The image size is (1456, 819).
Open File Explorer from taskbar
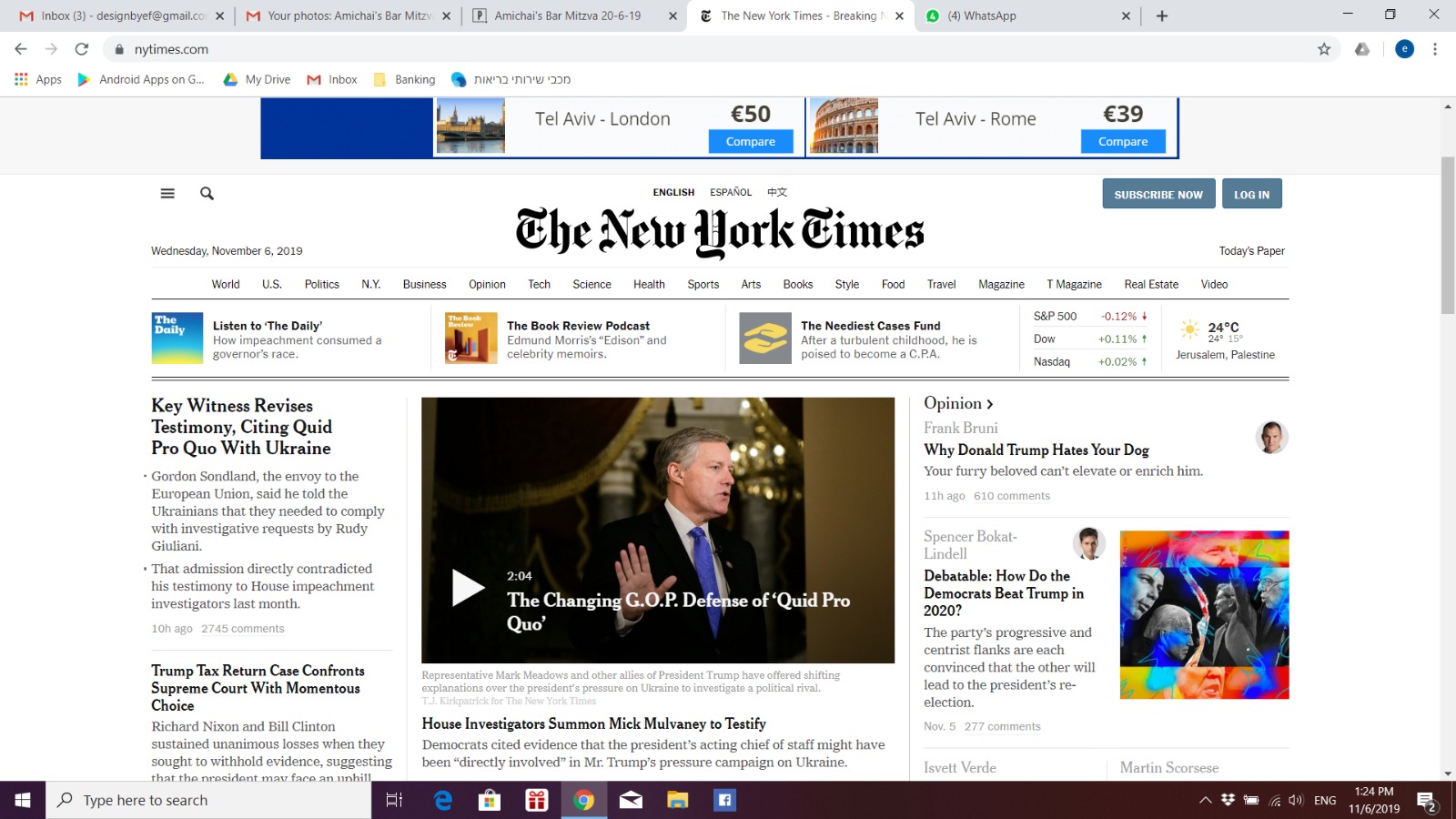677,800
